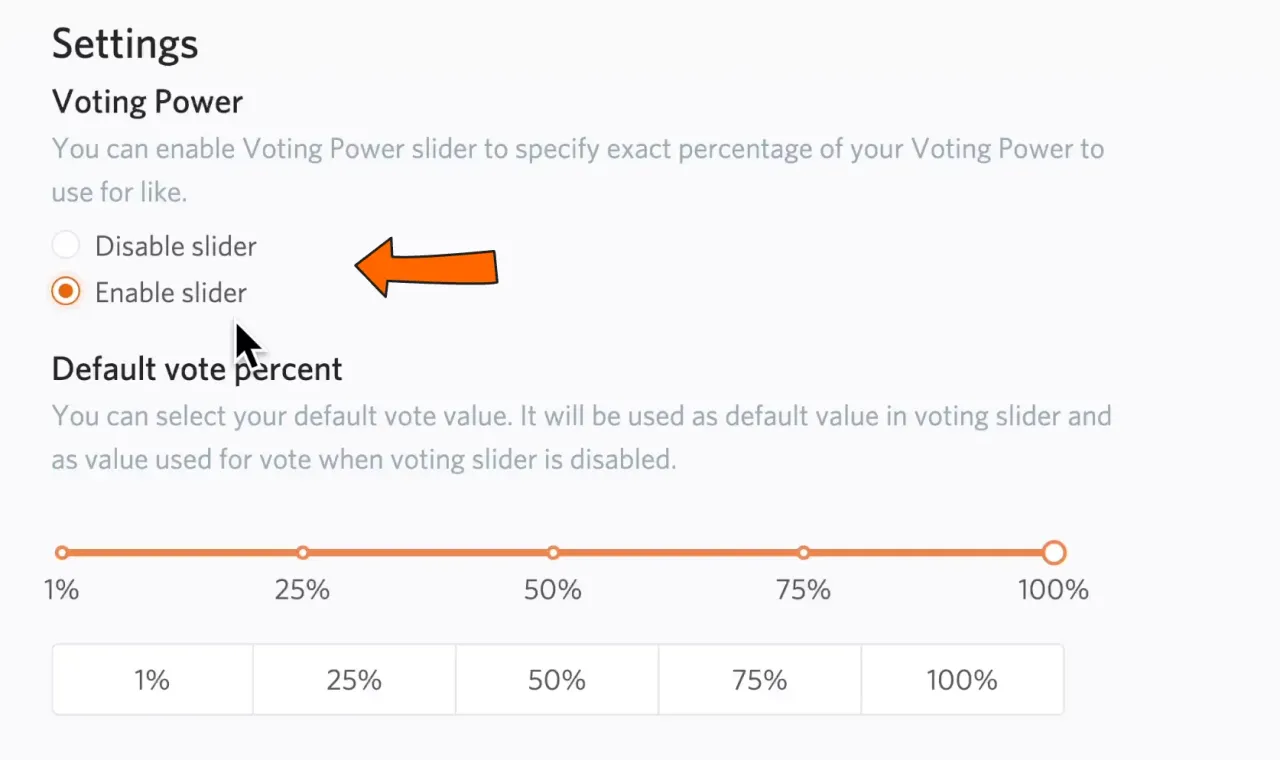The height and width of the screenshot is (760, 1280).
Task: Choose the 75% preset button
Action: [760, 680]
